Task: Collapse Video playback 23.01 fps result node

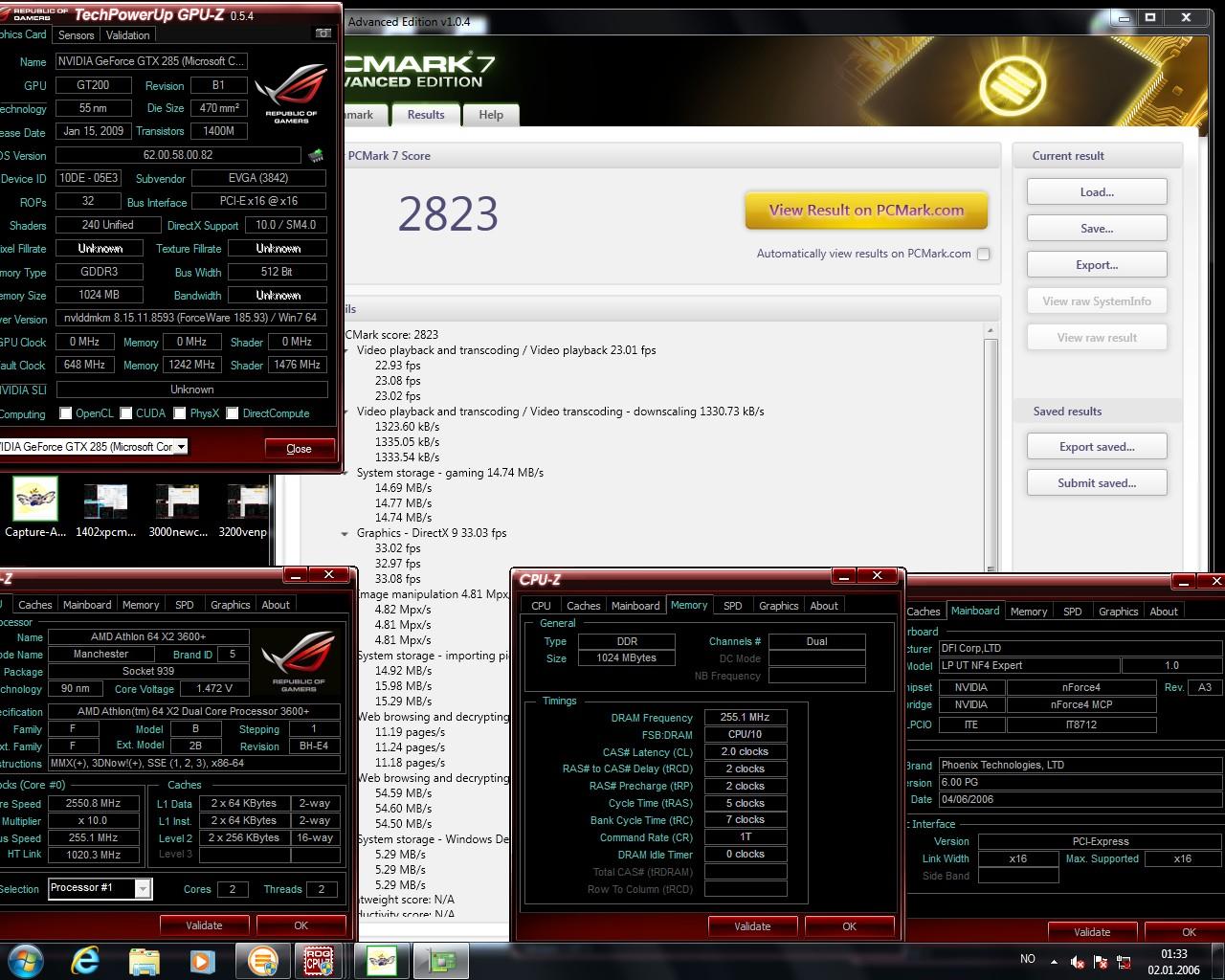Action: point(345,350)
